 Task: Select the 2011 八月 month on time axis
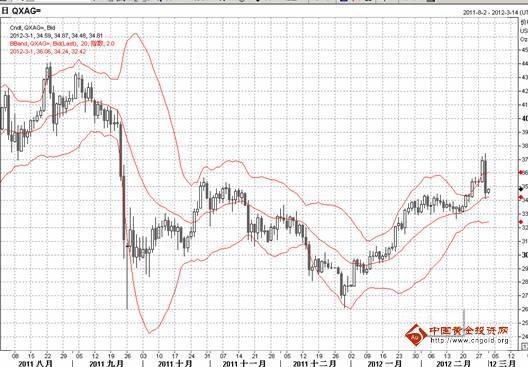35,363
